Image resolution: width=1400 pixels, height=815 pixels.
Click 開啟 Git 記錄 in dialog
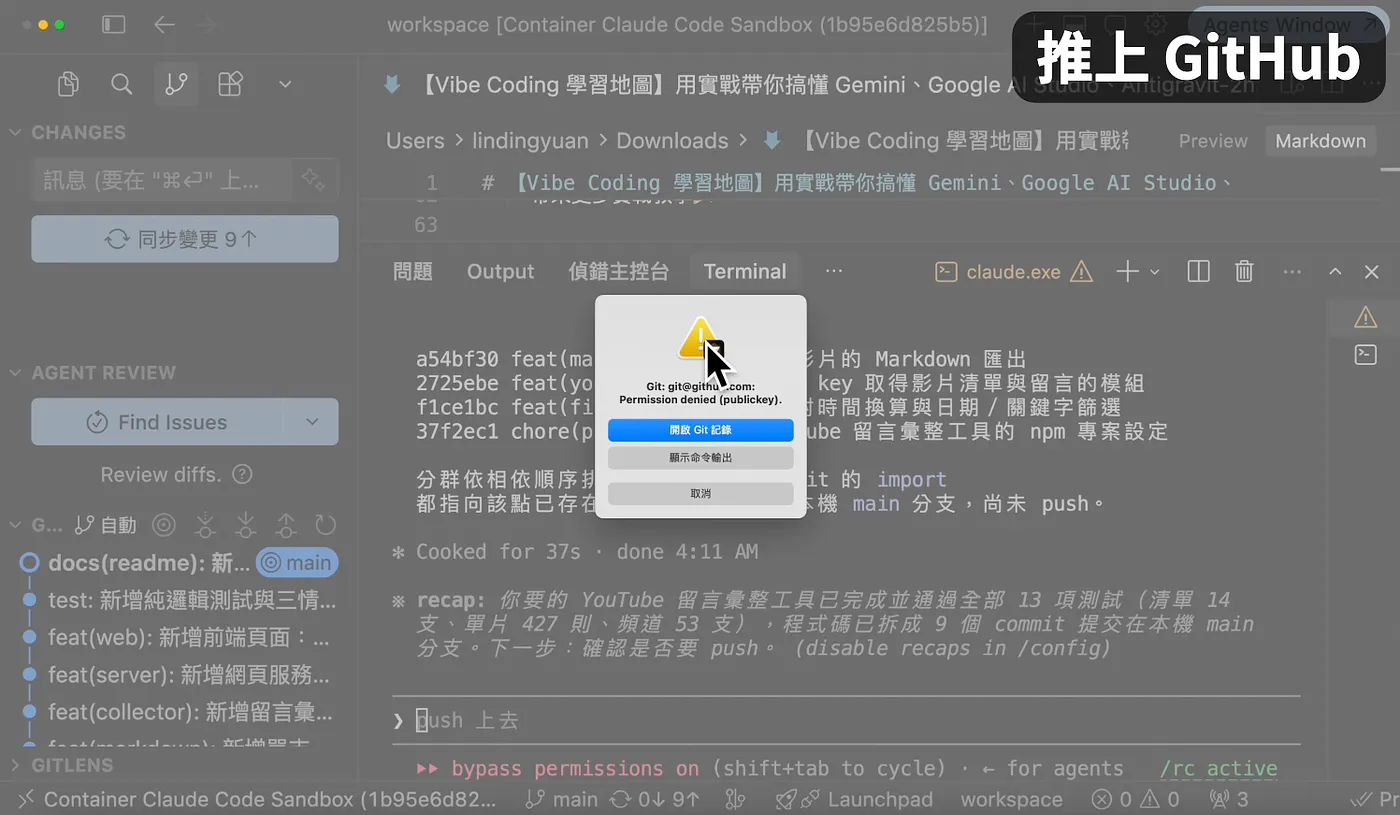pyautogui.click(x=701, y=429)
